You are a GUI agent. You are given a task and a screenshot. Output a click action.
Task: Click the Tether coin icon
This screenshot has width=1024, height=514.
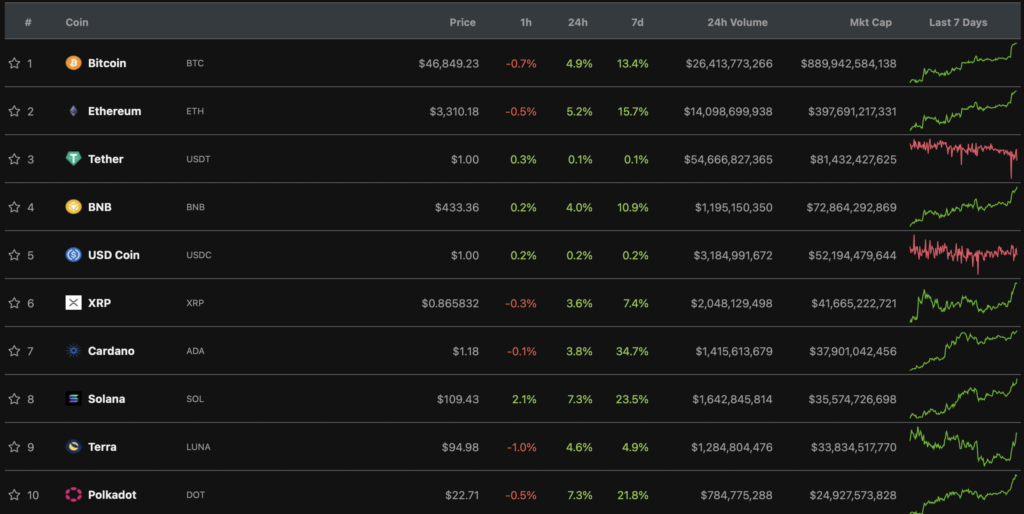click(73, 159)
